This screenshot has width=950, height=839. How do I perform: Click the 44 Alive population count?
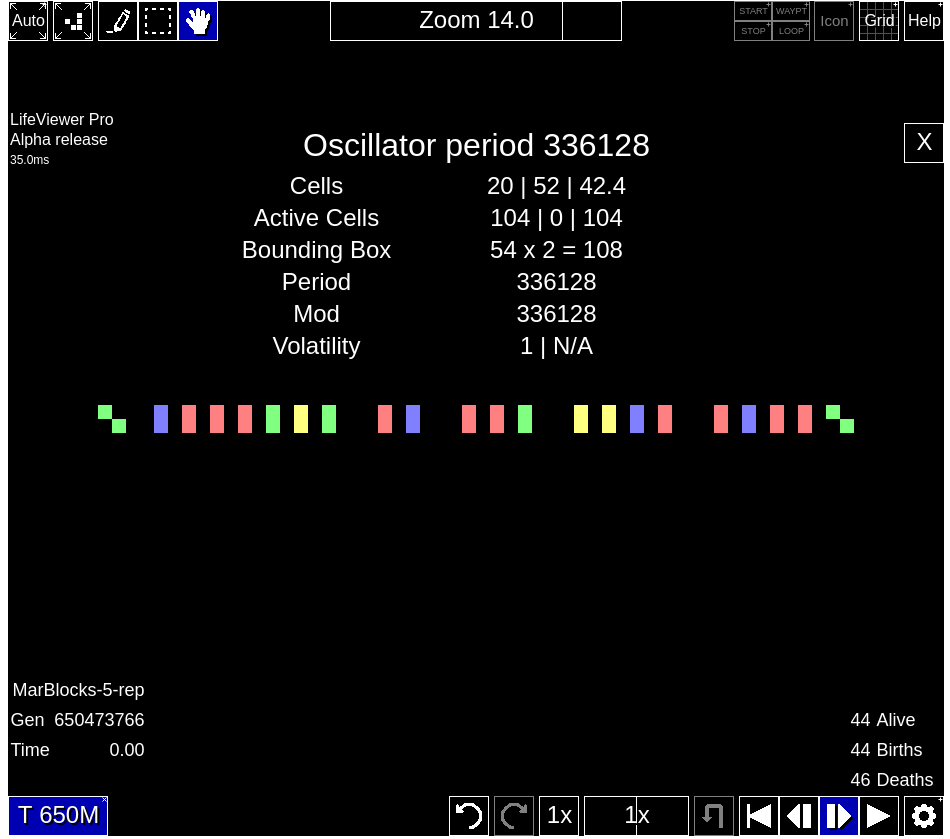883,720
